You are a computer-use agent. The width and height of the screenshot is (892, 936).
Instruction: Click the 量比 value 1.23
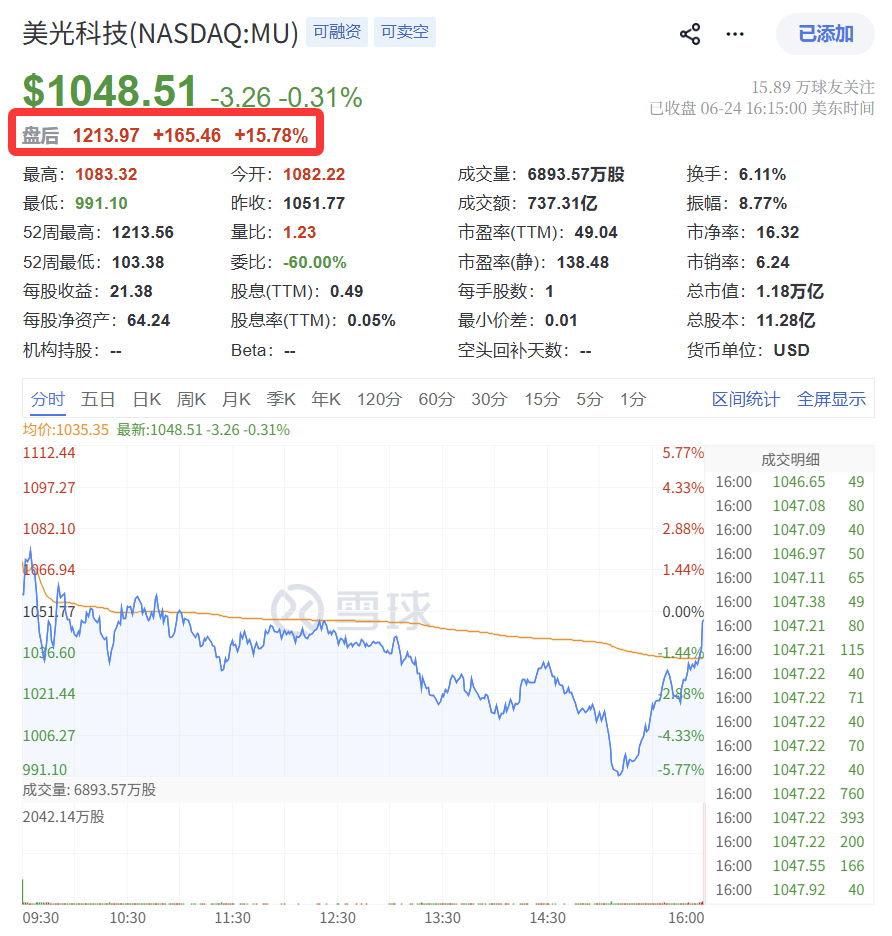300,232
